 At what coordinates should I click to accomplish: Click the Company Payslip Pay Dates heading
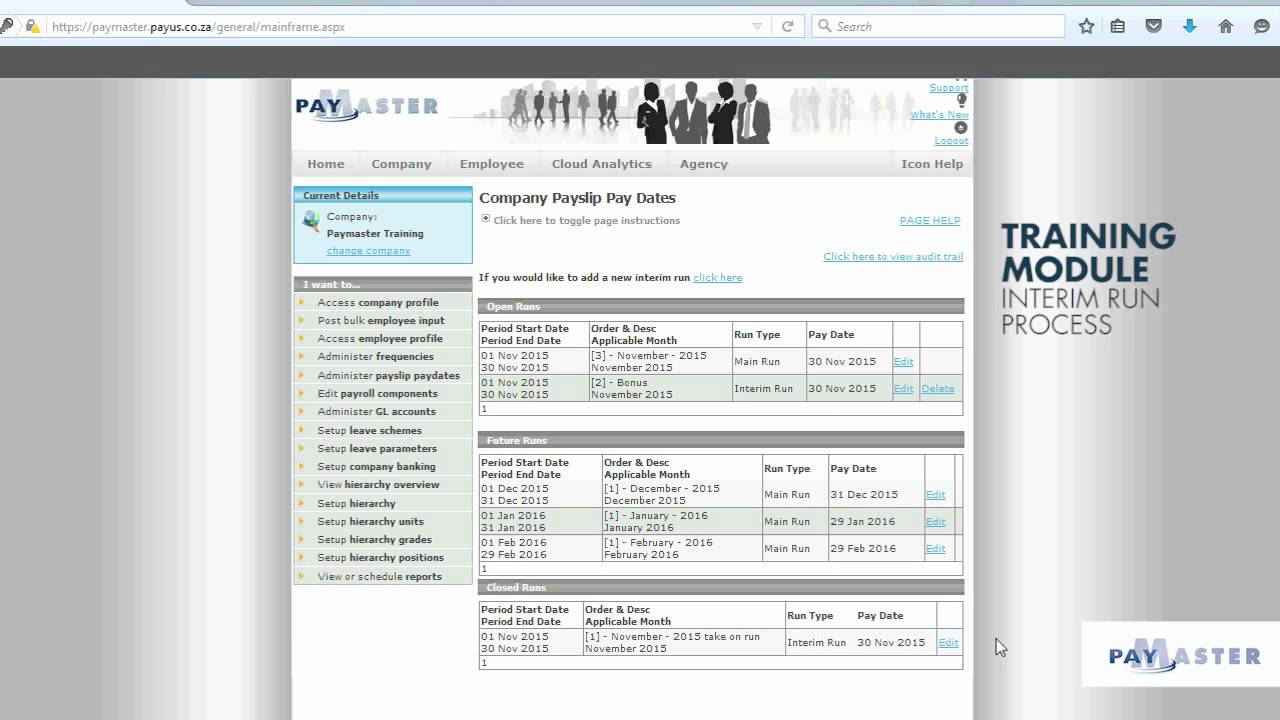[x=577, y=198]
